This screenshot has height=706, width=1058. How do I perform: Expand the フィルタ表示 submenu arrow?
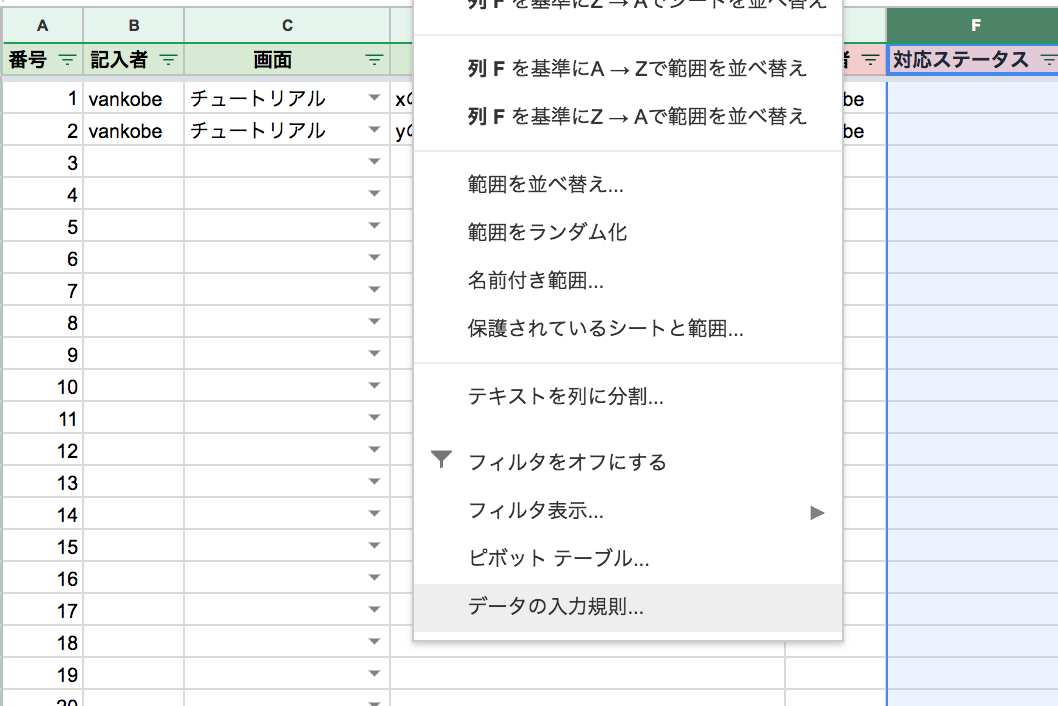[817, 510]
